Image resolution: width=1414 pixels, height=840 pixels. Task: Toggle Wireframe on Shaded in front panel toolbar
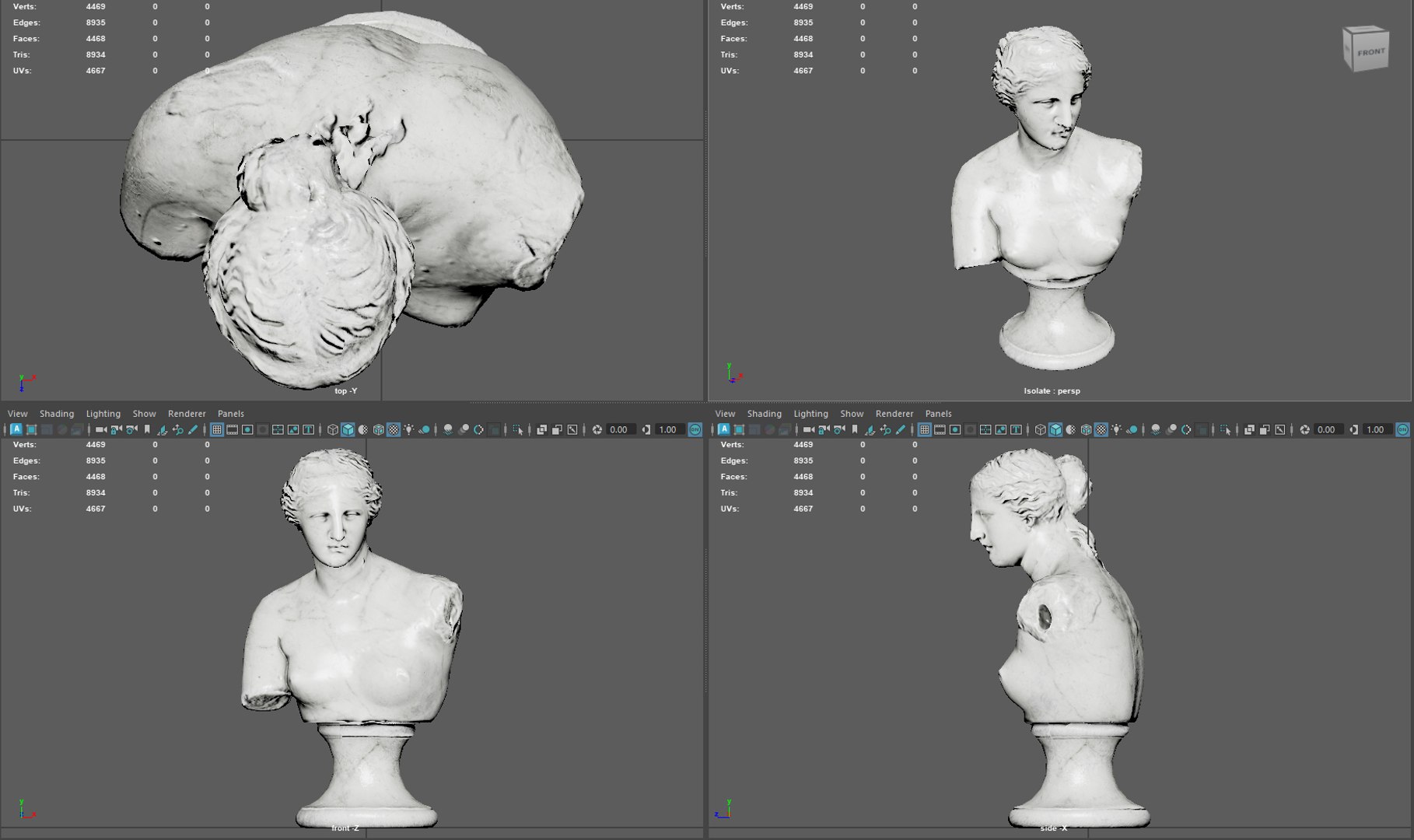(x=378, y=429)
